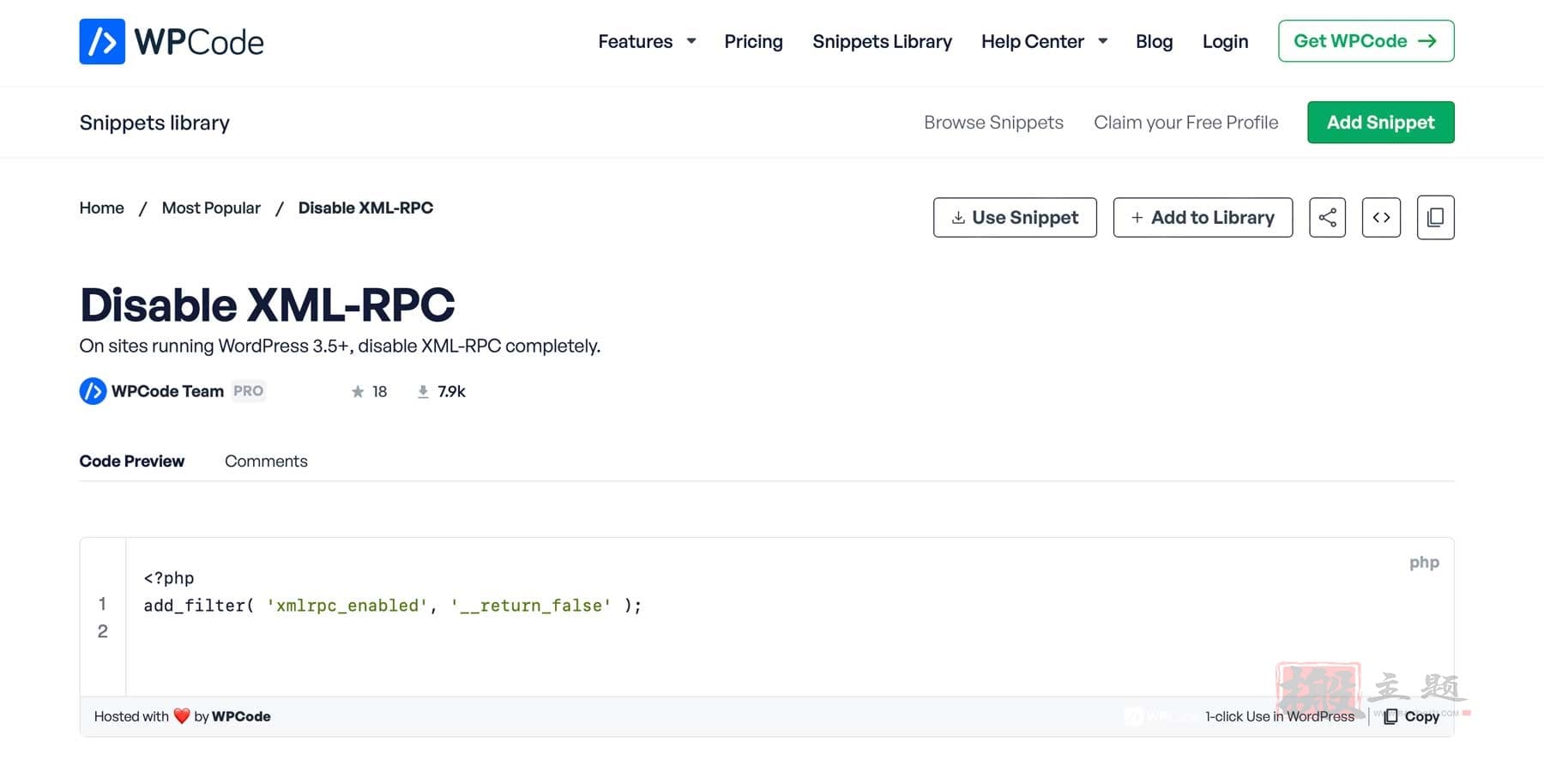This screenshot has width=1544, height=784.
Task: Switch to the Code Preview tab
Action: [131, 461]
